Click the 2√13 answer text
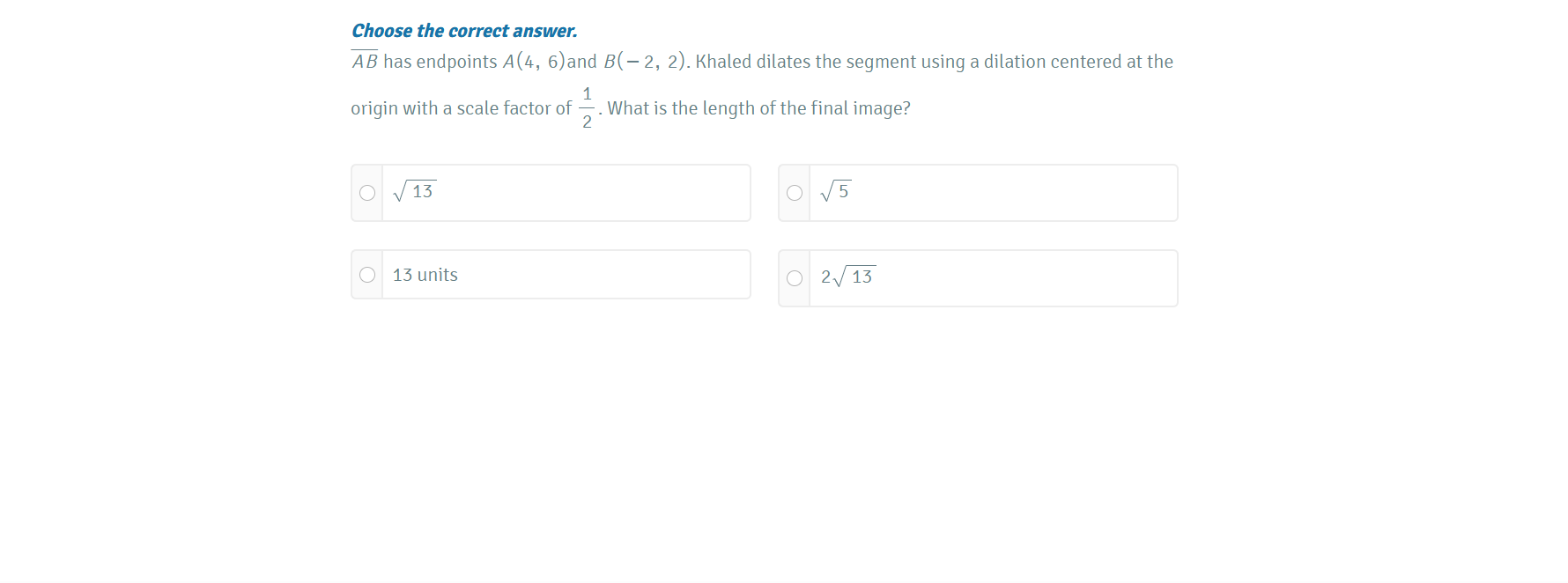The height and width of the screenshot is (583, 1568). 847,277
